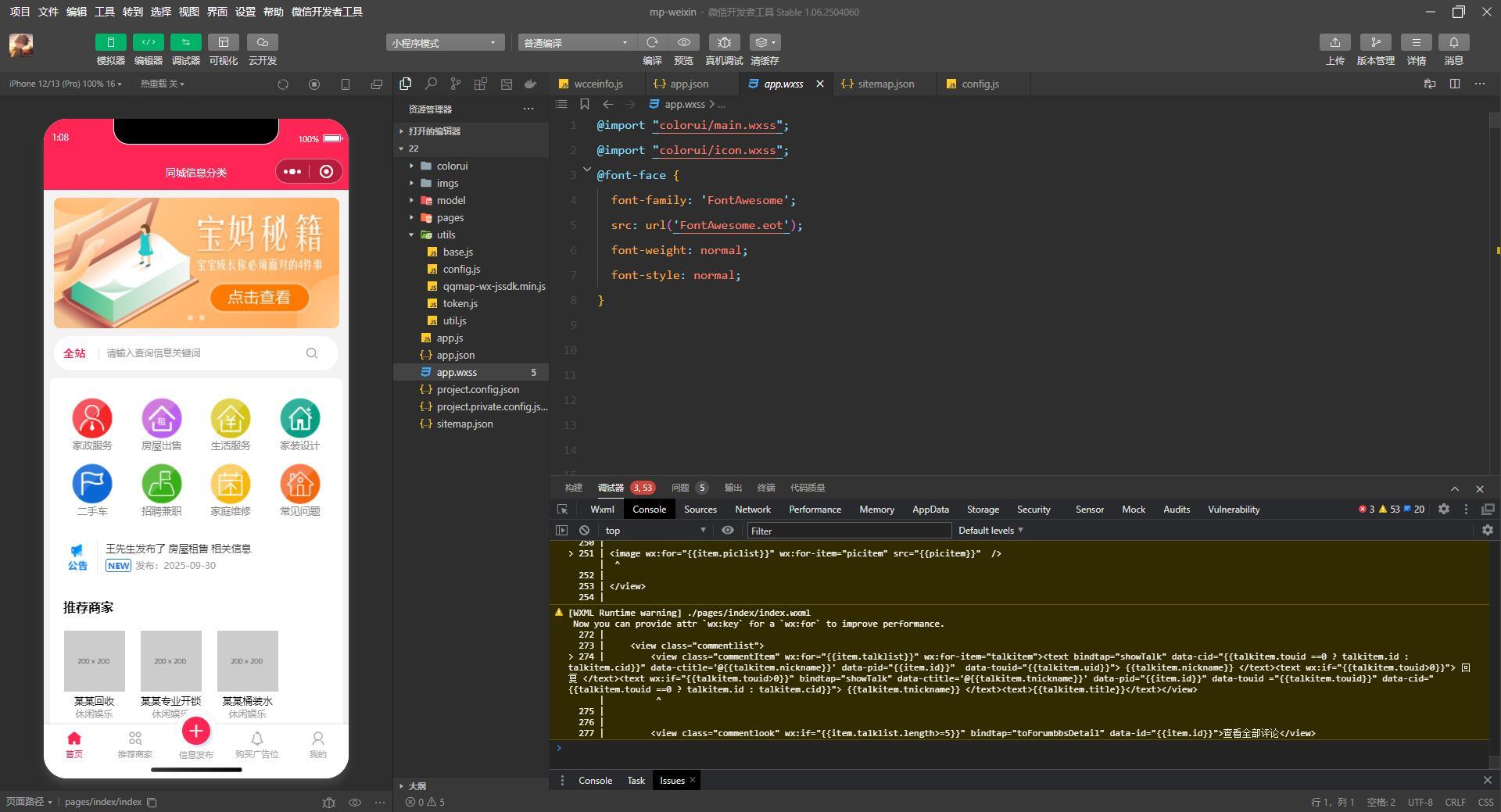Click the console Filter input field

849,531
